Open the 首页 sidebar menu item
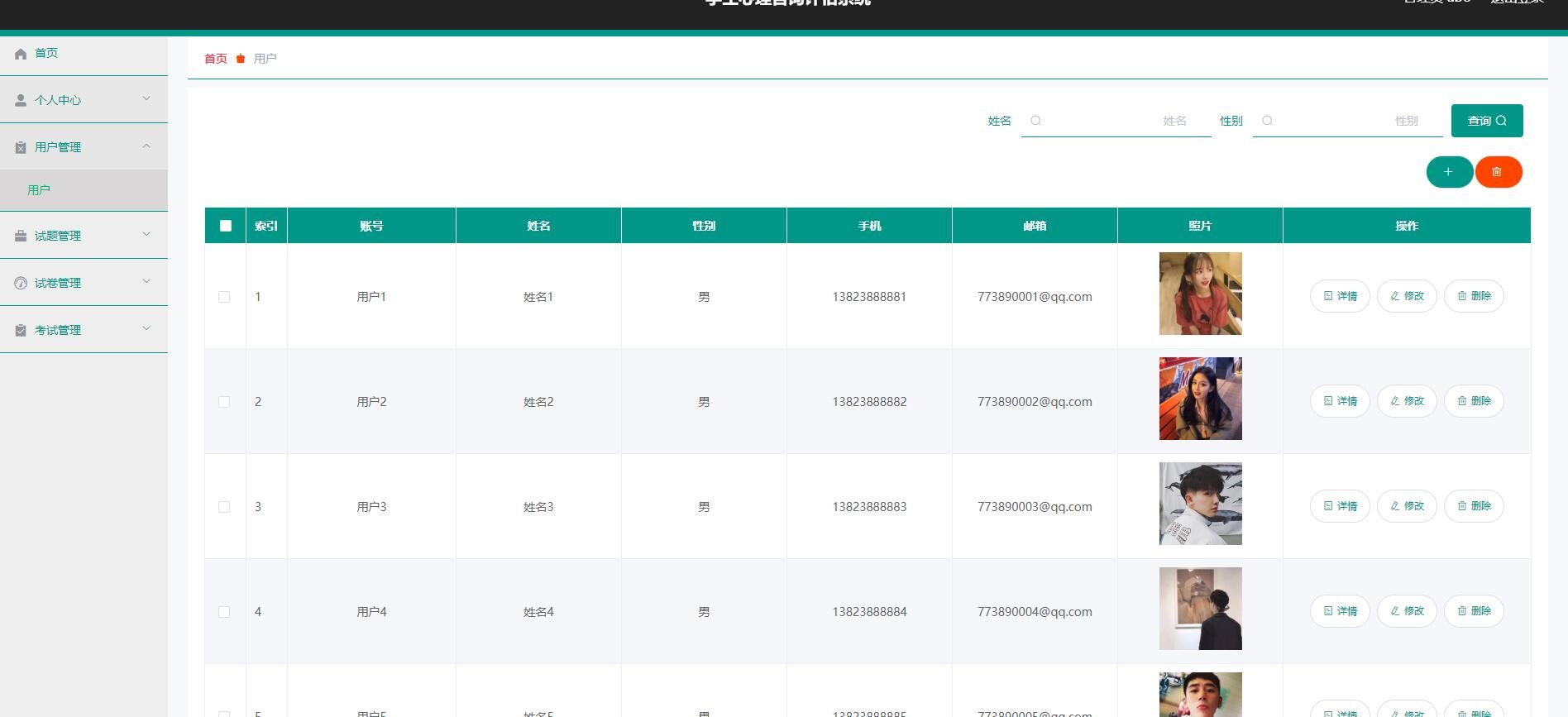Image resolution: width=1568 pixels, height=717 pixels. (46, 53)
